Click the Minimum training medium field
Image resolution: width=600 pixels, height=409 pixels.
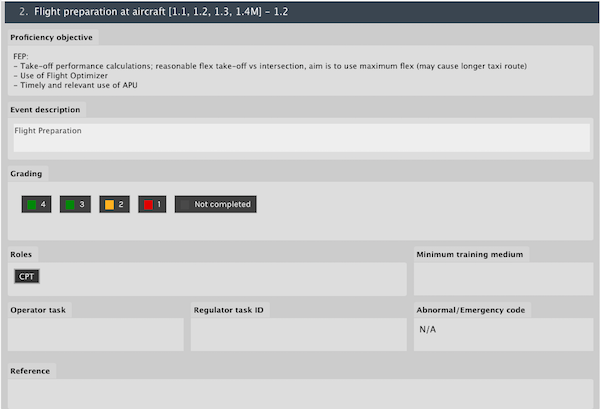point(503,279)
